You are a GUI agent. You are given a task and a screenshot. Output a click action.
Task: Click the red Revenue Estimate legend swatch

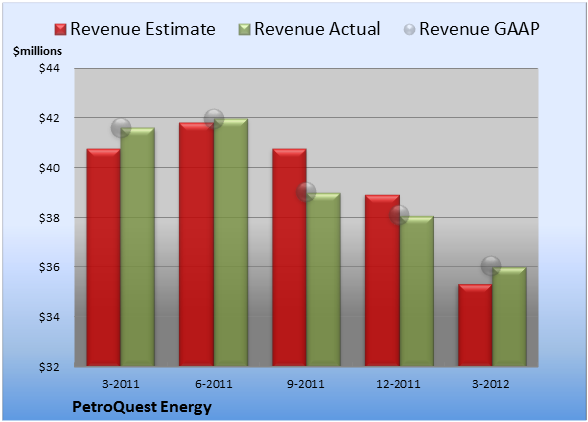(60, 30)
